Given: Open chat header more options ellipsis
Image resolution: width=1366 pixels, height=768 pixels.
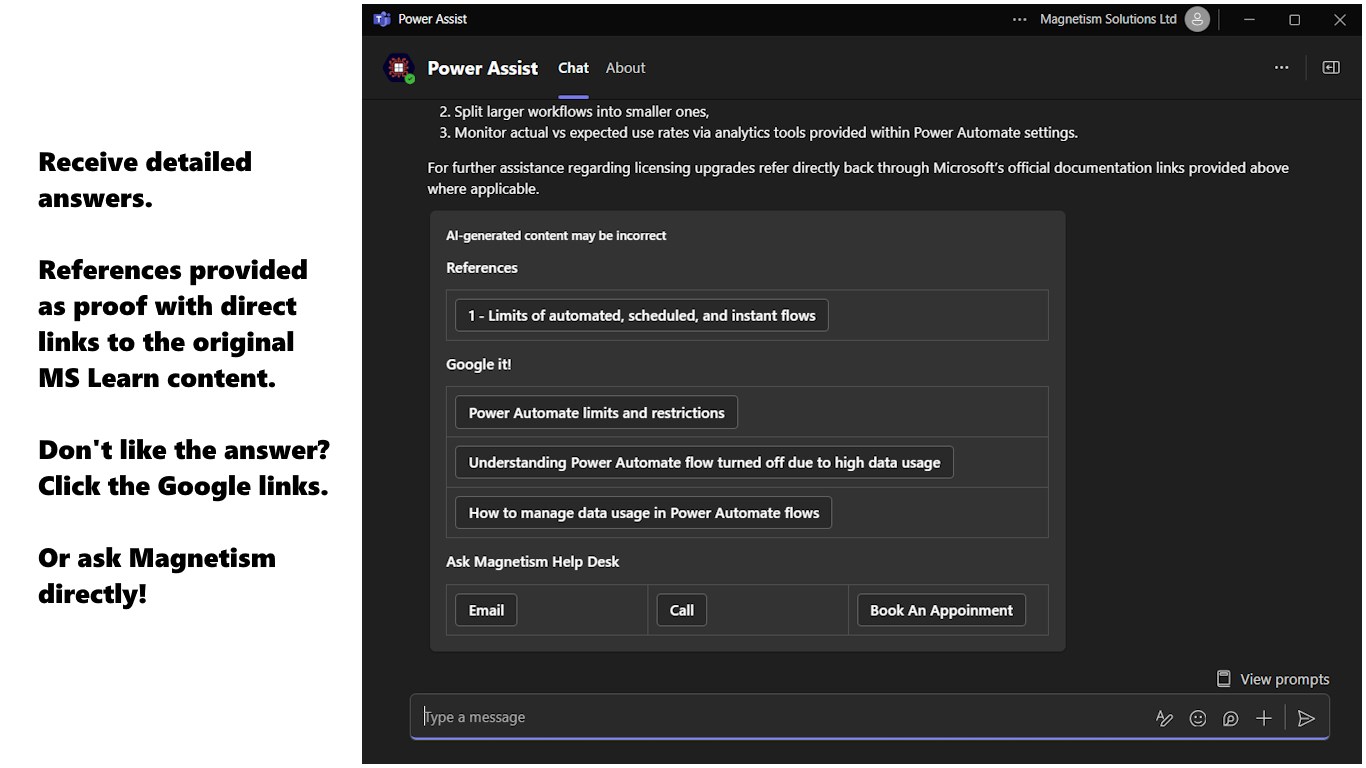Looking at the screenshot, I should pos(1281,68).
